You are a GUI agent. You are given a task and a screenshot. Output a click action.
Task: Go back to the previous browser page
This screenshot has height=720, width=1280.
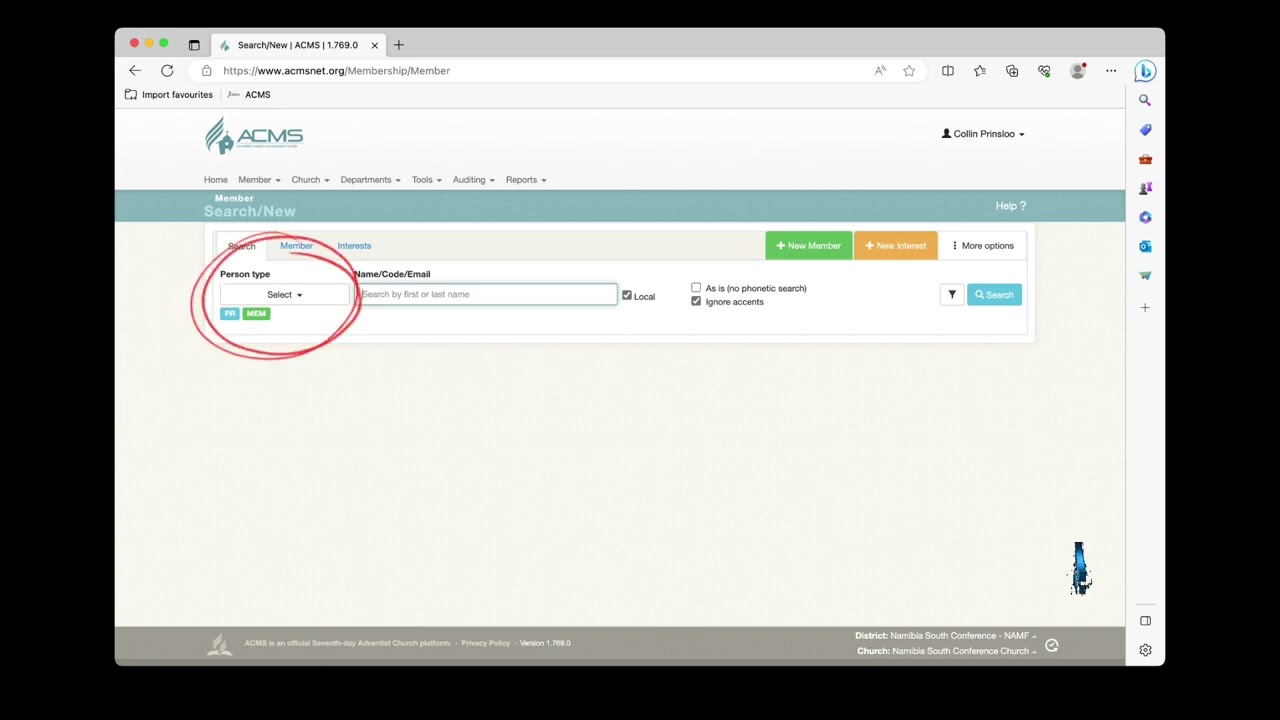point(135,71)
